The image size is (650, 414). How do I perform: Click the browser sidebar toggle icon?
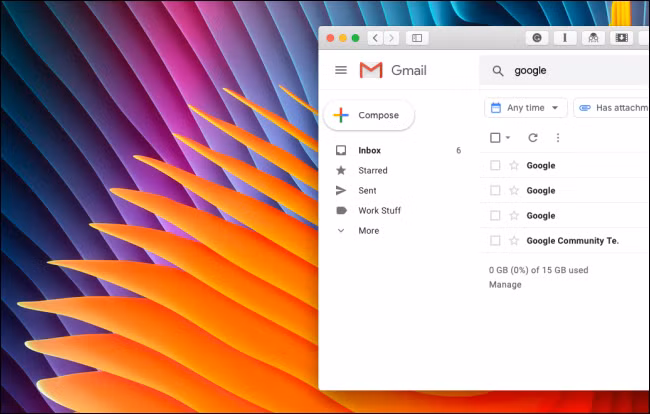point(417,38)
